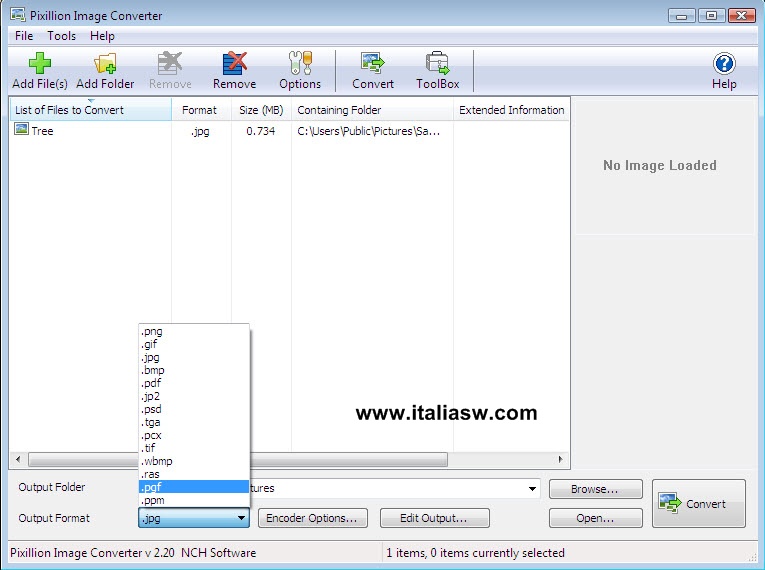Image resolution: width=765 pixels, height=570 pixels.
Task: Select the highlighted .pgf format
Action: coord(194,487)
